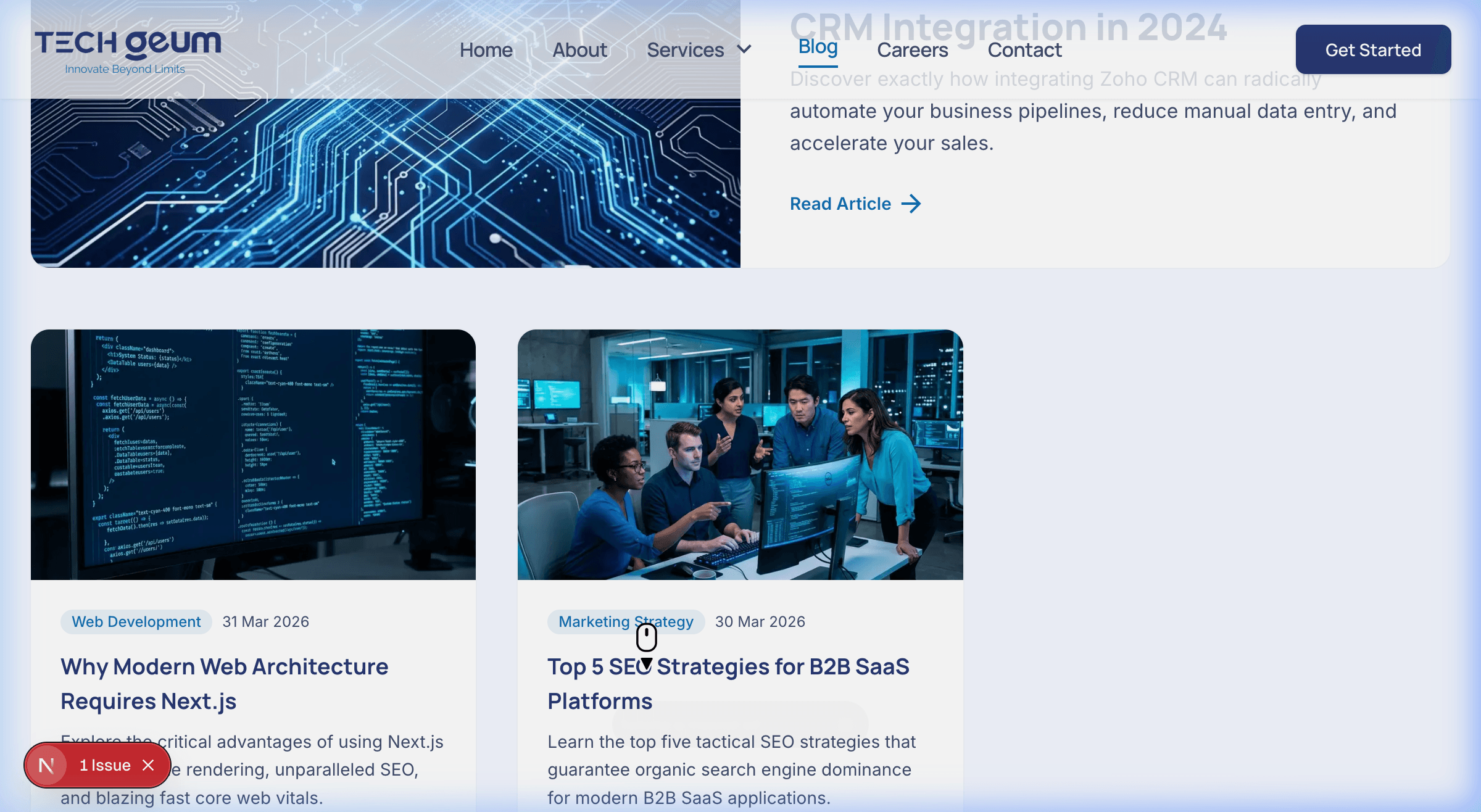Image resolution: width=1481 pixels, height=812 pixels.
Task: Click the Get Started button
Action: coord(1374,49)
